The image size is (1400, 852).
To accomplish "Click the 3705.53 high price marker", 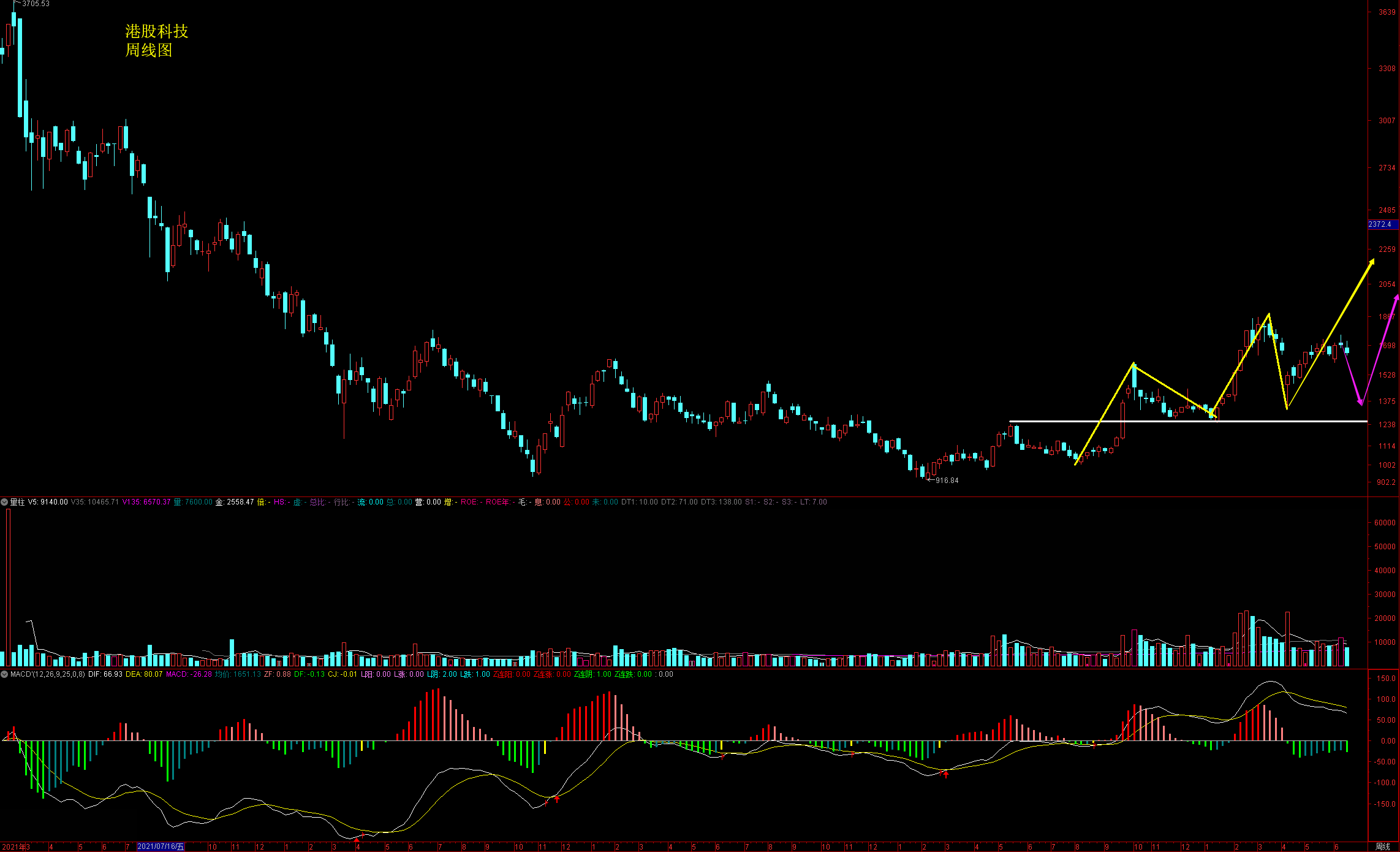I will (x=36, y=4).
